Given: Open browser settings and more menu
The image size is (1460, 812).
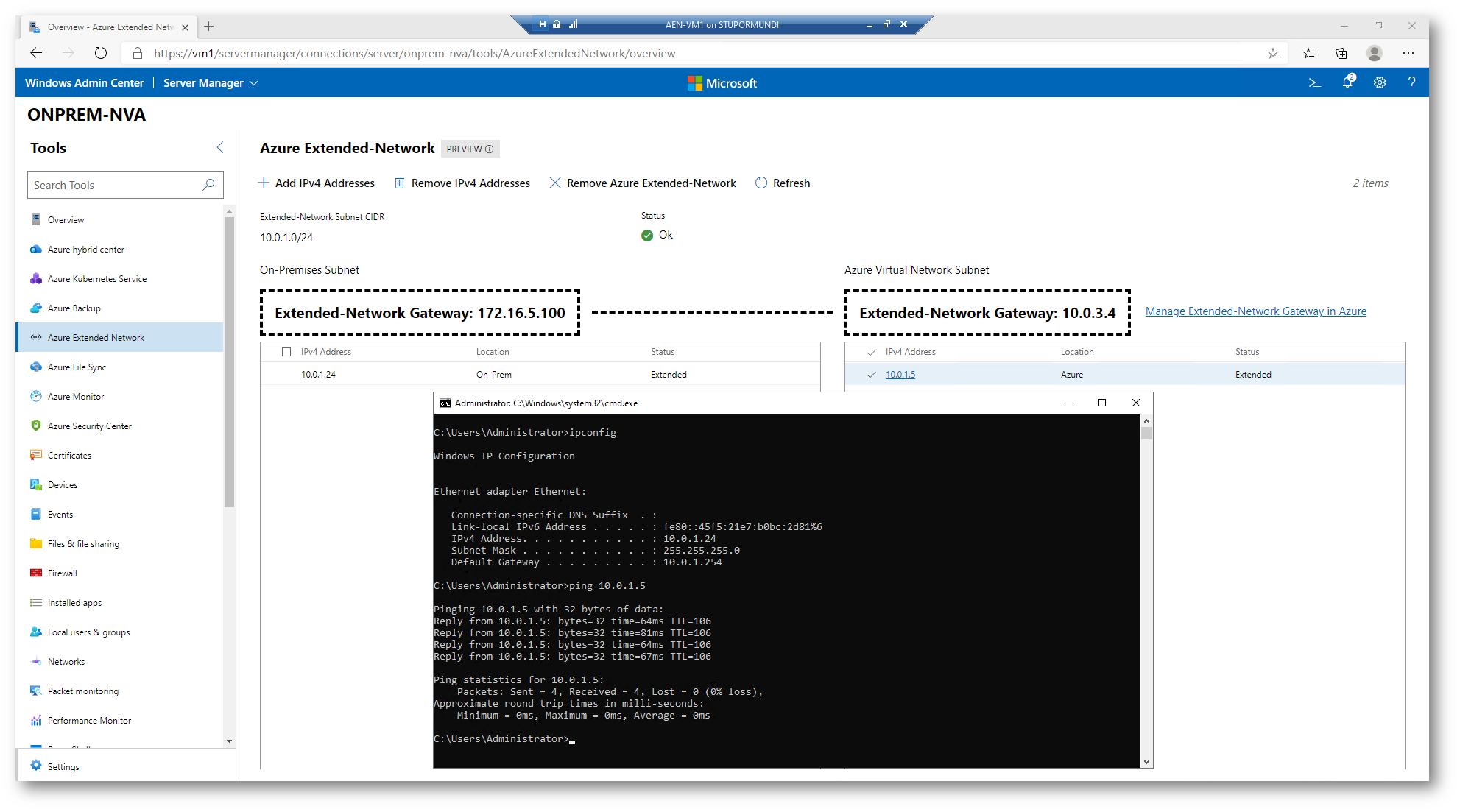Looking at the screenshot, I should tap(1408, 53).
